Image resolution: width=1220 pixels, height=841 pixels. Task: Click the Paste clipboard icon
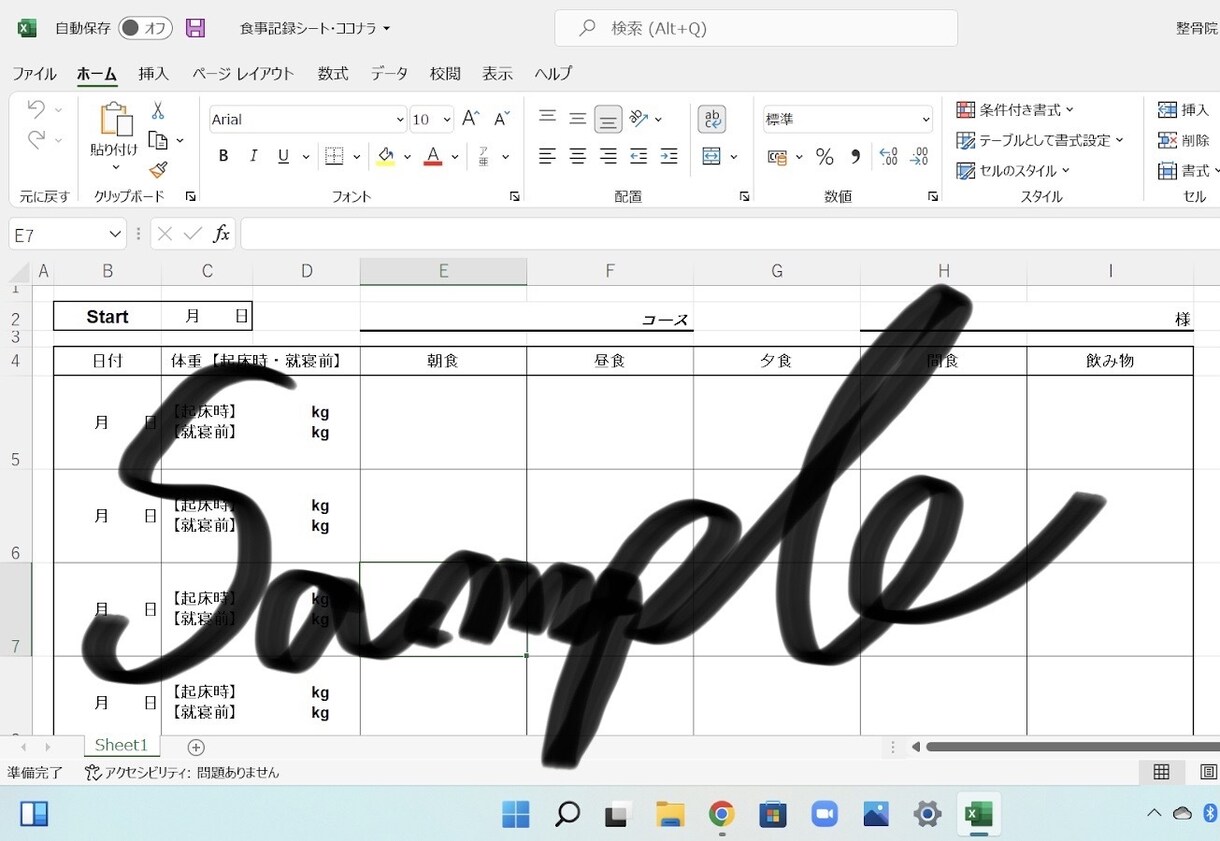[x=115, y=120]
